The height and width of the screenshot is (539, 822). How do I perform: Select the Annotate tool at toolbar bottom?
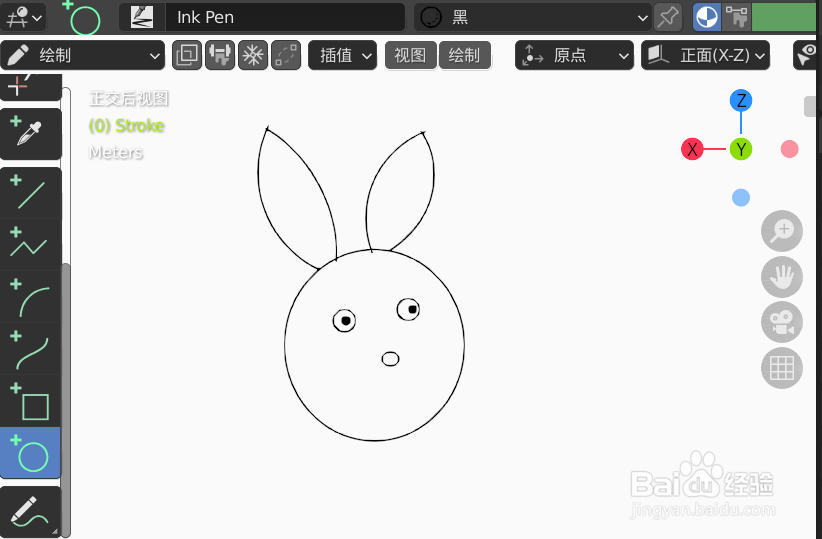[x=30, y=511]
